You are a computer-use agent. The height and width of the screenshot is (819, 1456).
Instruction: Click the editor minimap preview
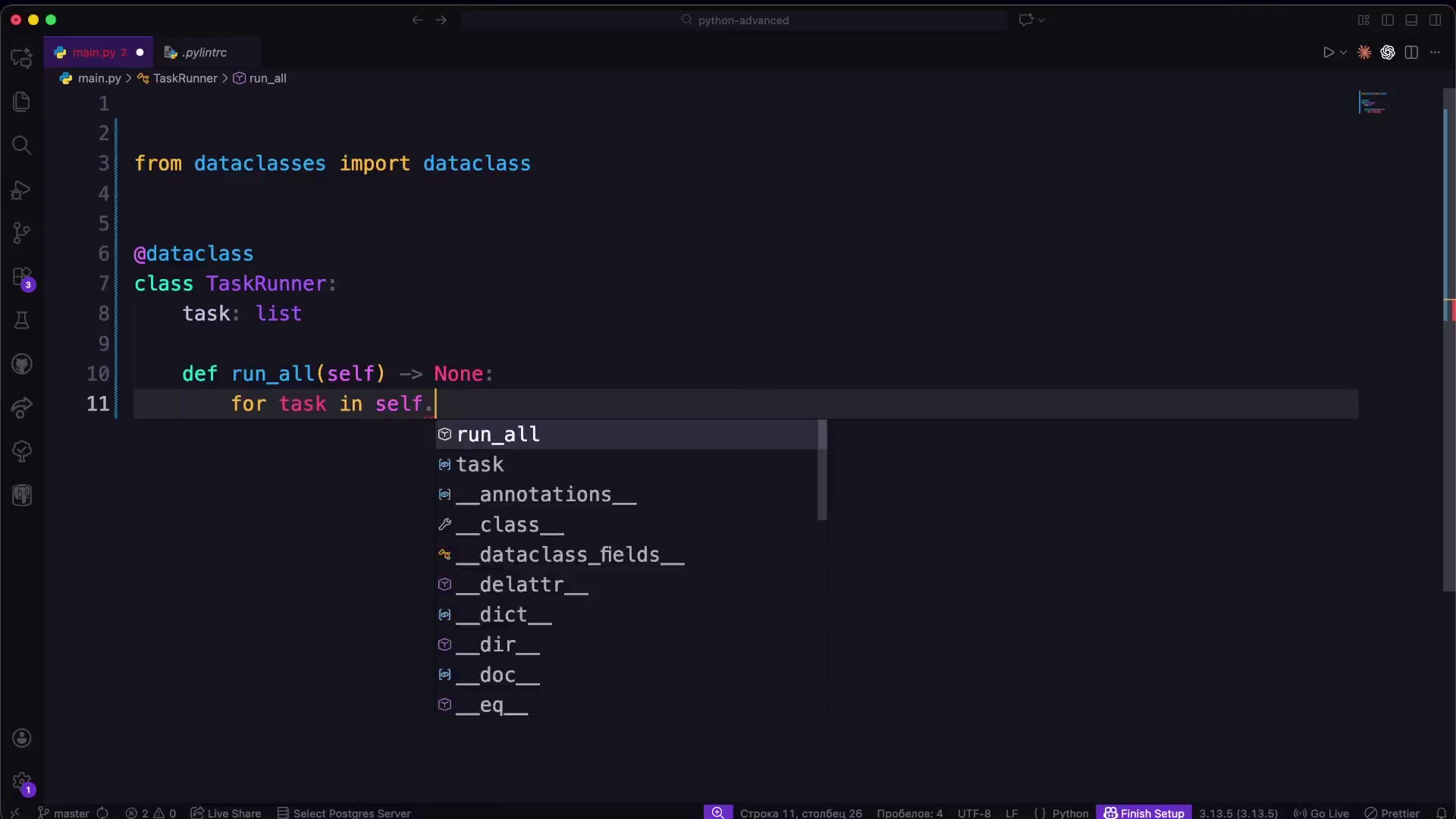pos(1373,102)
